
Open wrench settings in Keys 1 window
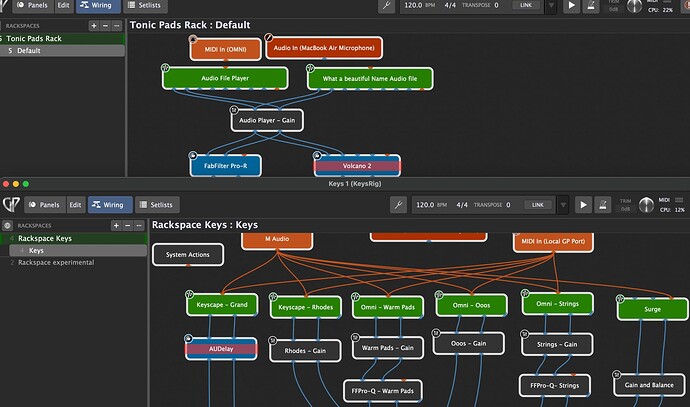click(398, 205)
